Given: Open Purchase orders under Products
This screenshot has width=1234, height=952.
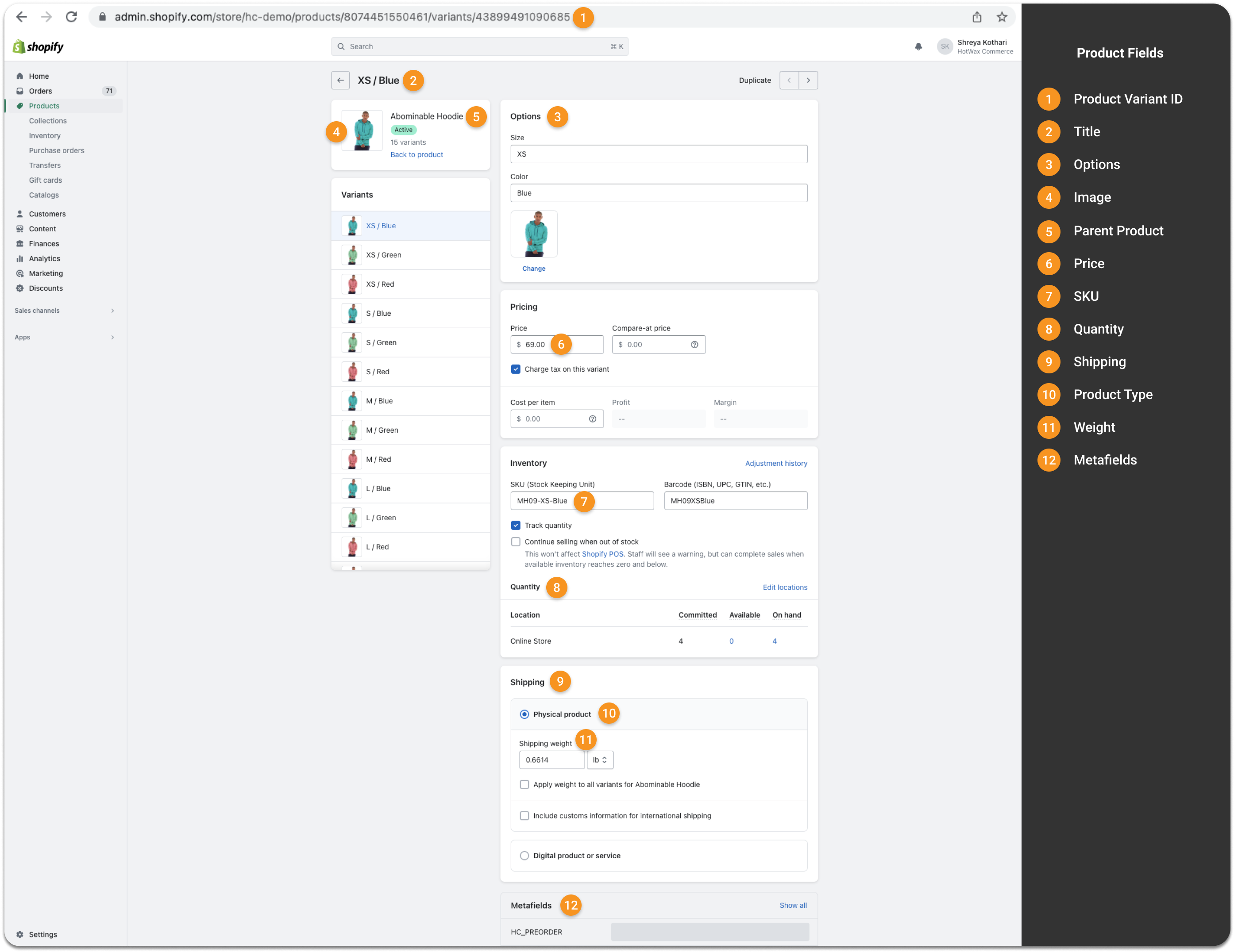Looking at the screenshot, I should point(57,150).
